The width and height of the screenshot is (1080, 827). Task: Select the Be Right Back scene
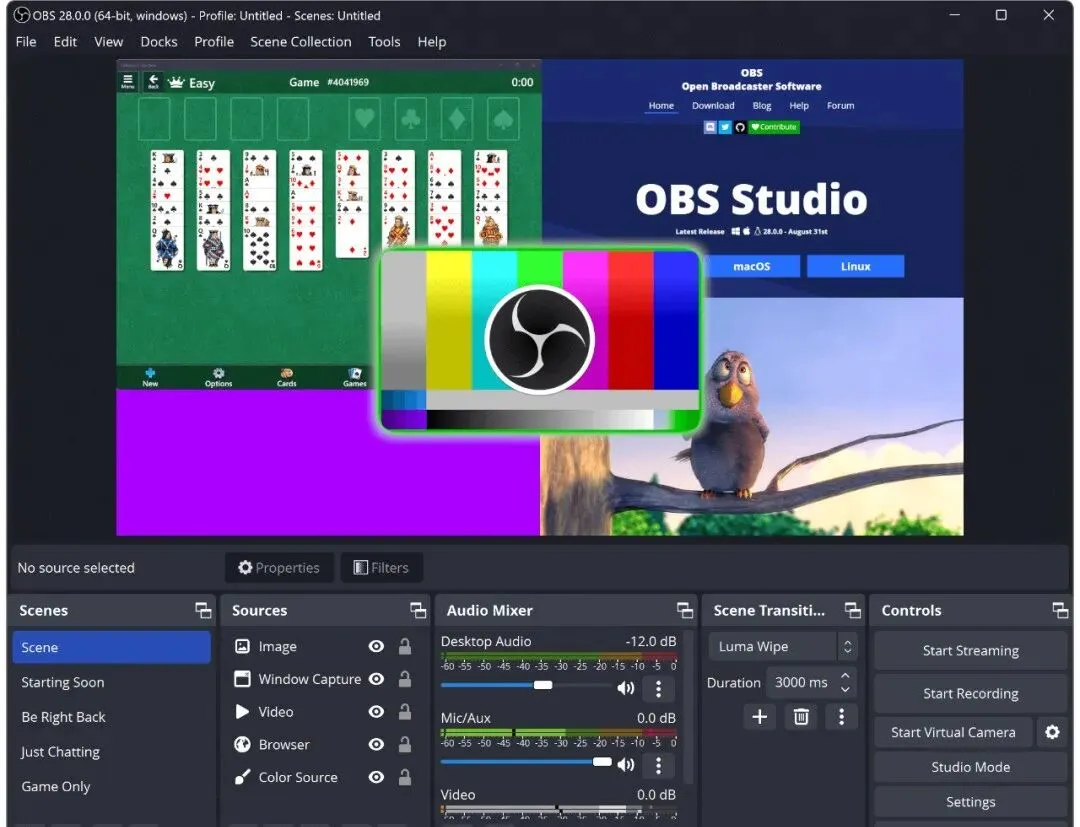click(112, 717)
